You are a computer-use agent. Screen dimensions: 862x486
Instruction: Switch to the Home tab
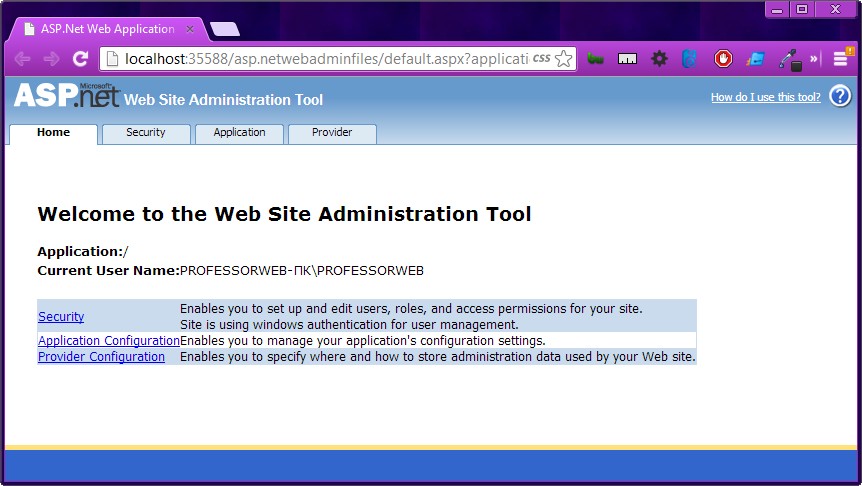[x=53, y=132]
